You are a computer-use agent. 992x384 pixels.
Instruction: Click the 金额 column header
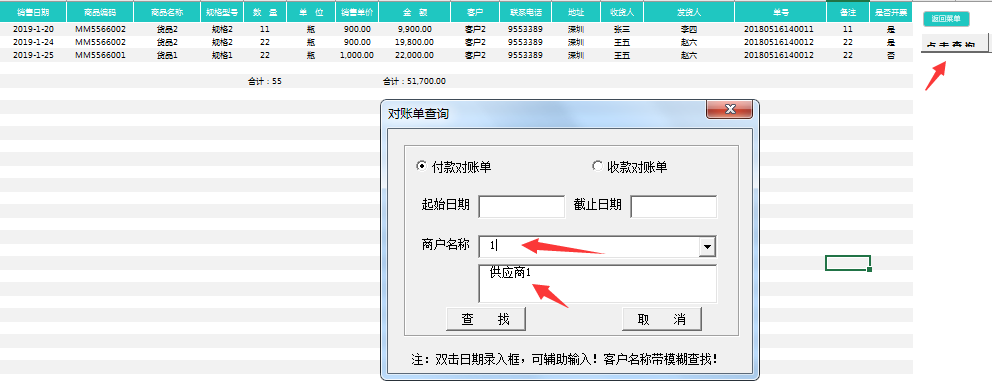(415, 12)
